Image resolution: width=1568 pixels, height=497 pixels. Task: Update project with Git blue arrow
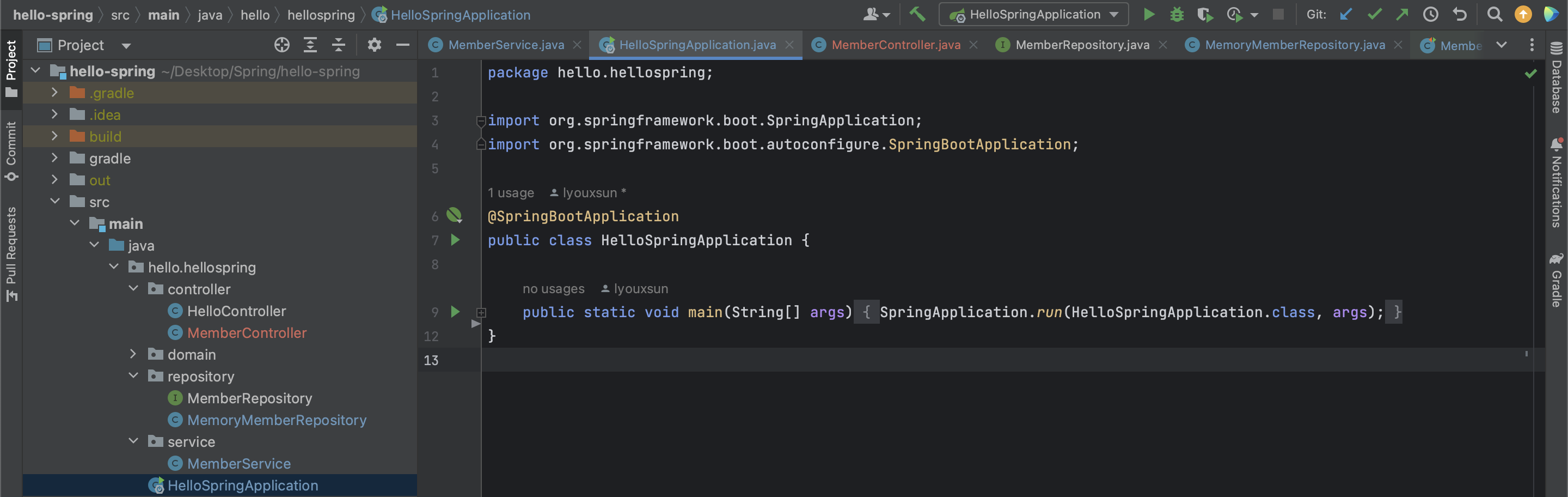tap(1346, 14)
